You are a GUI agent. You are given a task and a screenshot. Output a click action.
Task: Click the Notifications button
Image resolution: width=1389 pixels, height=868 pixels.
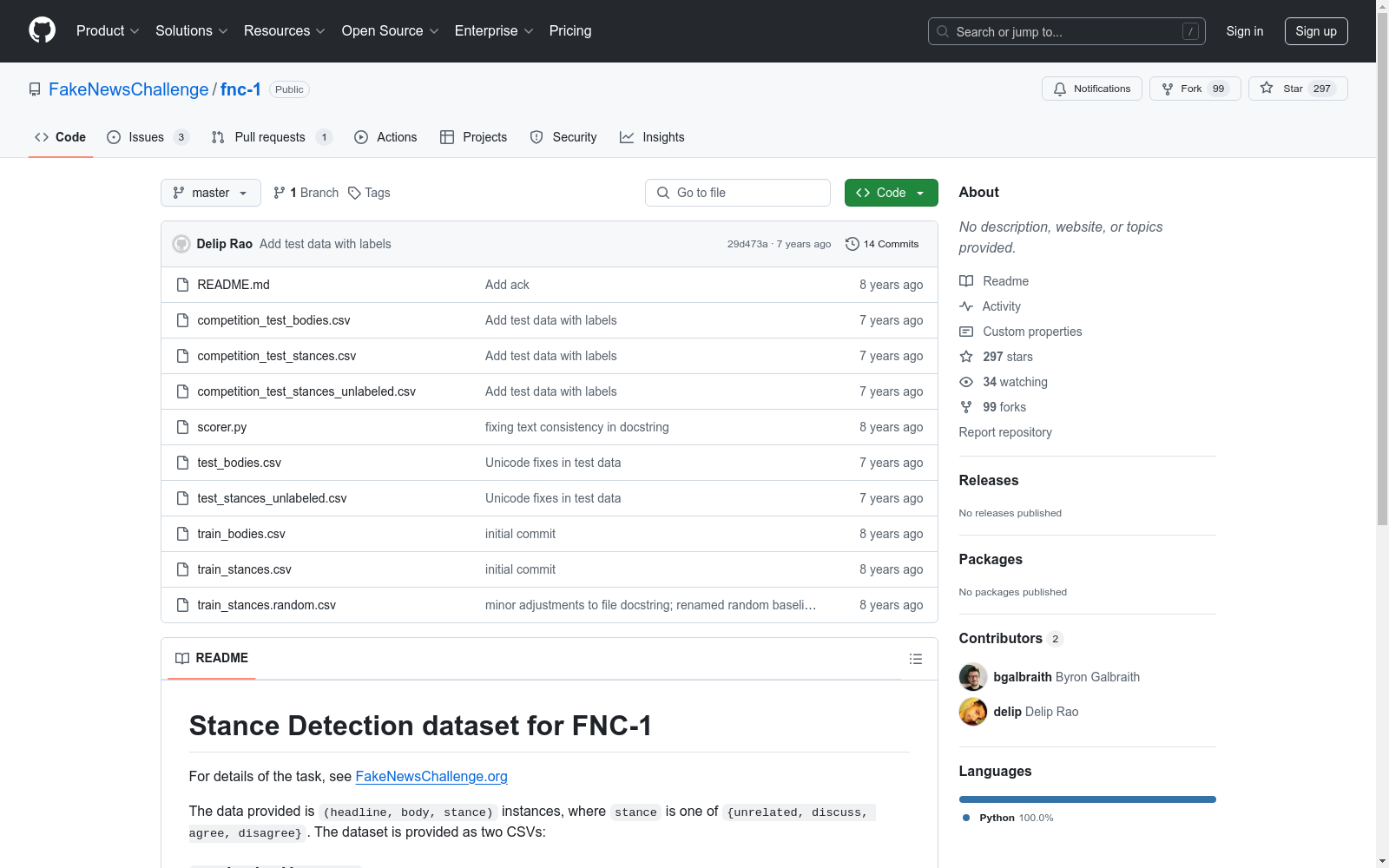tap(1092, 89)
